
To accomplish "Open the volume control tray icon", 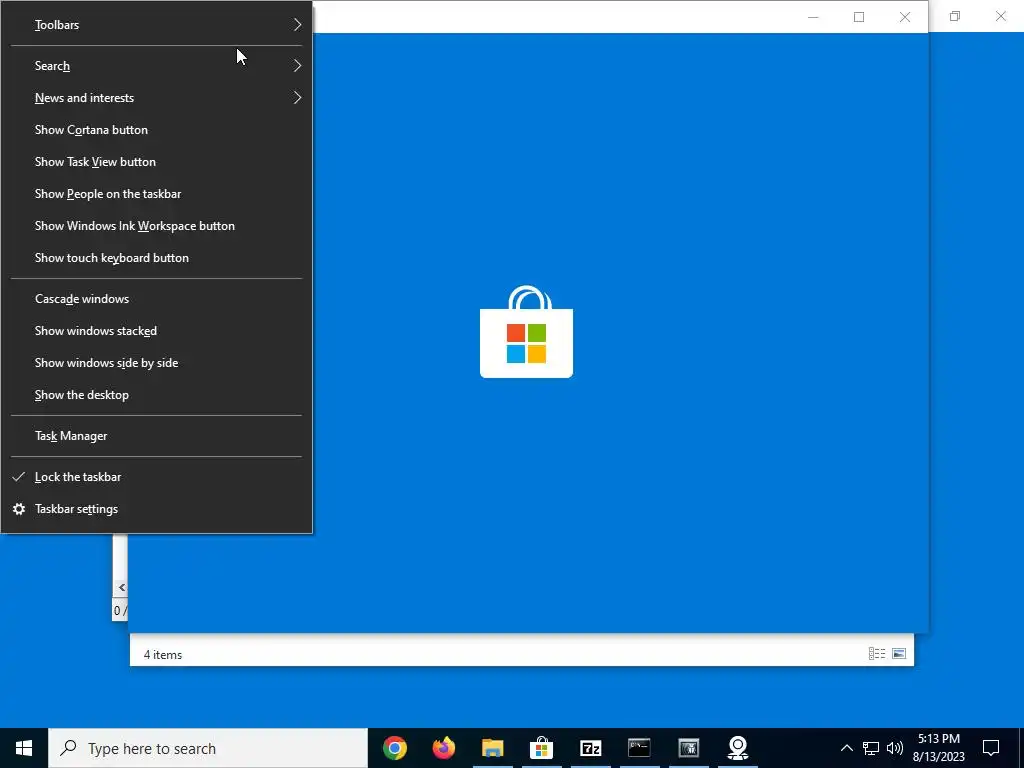I will (895, 748).
